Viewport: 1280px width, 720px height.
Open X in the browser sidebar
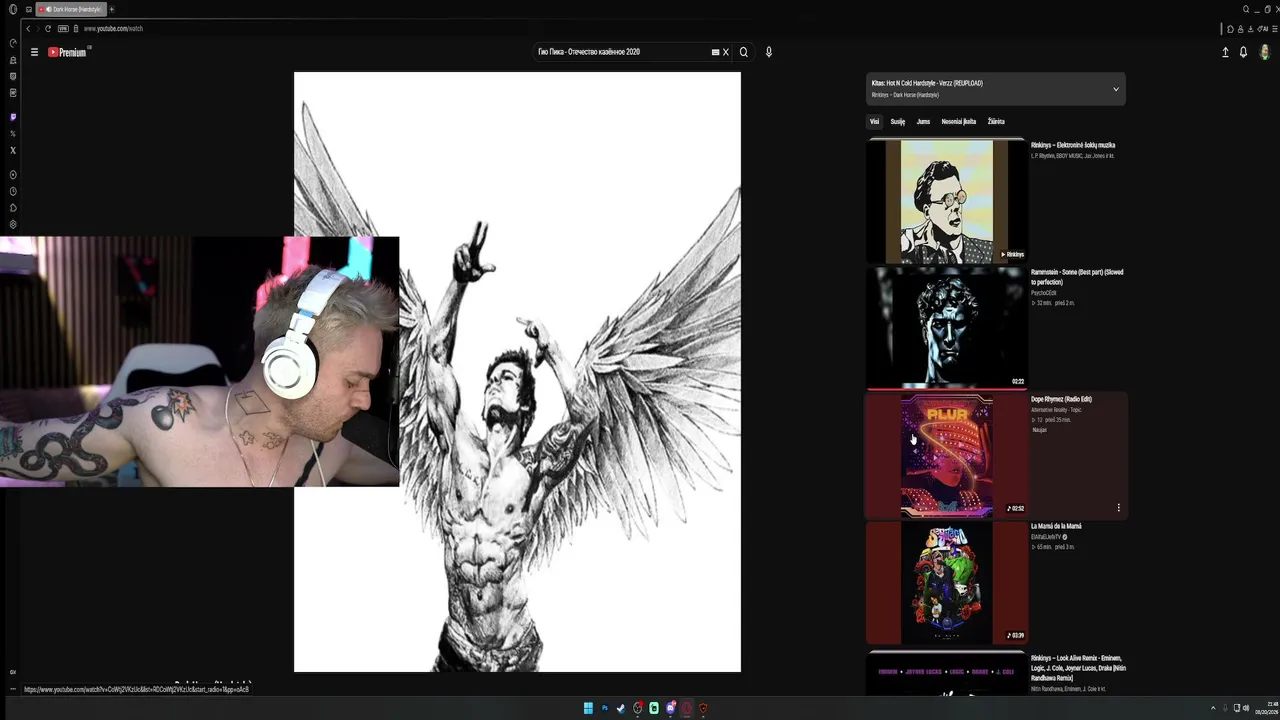(x=13, y=150)
